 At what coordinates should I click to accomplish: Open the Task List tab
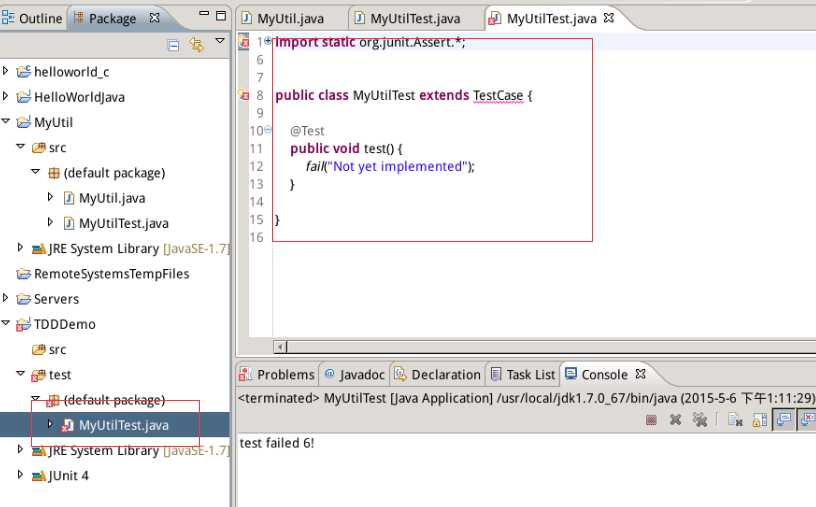(523, 375)
